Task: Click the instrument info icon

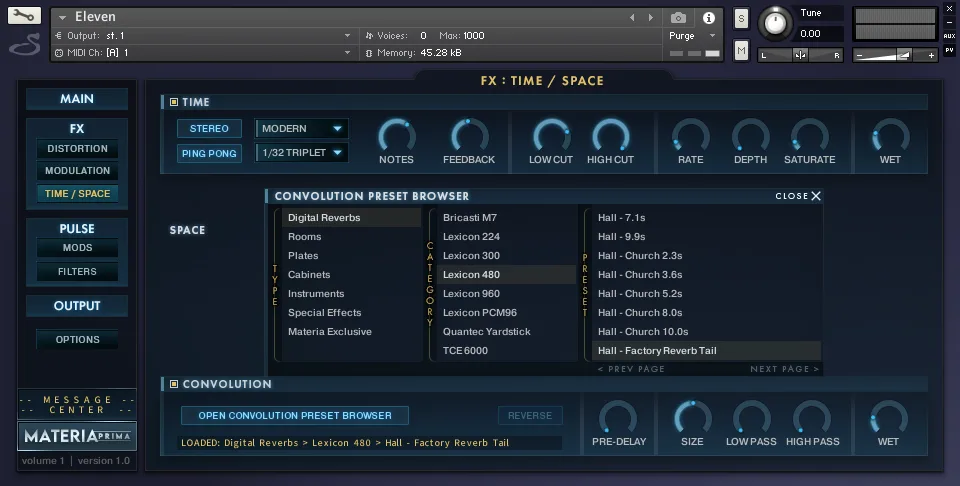Action: 709,18
